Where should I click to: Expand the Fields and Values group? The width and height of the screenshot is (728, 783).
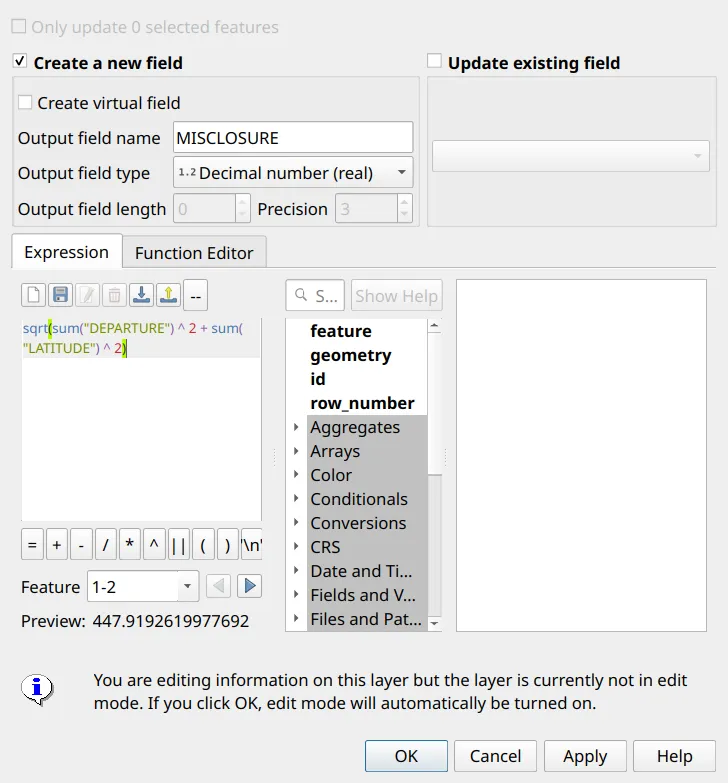point(296,594)
